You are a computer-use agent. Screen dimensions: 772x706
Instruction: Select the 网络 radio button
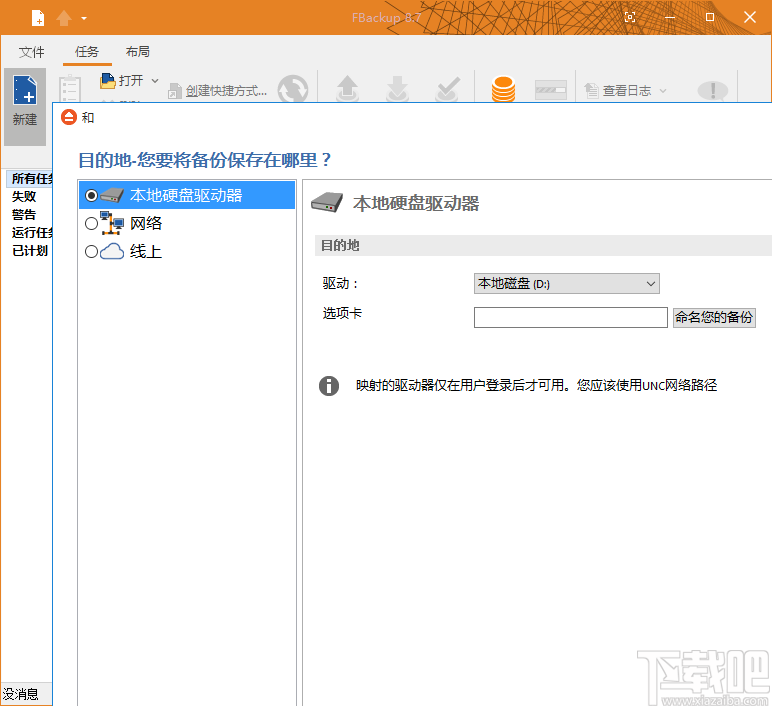tap(91, 224)
